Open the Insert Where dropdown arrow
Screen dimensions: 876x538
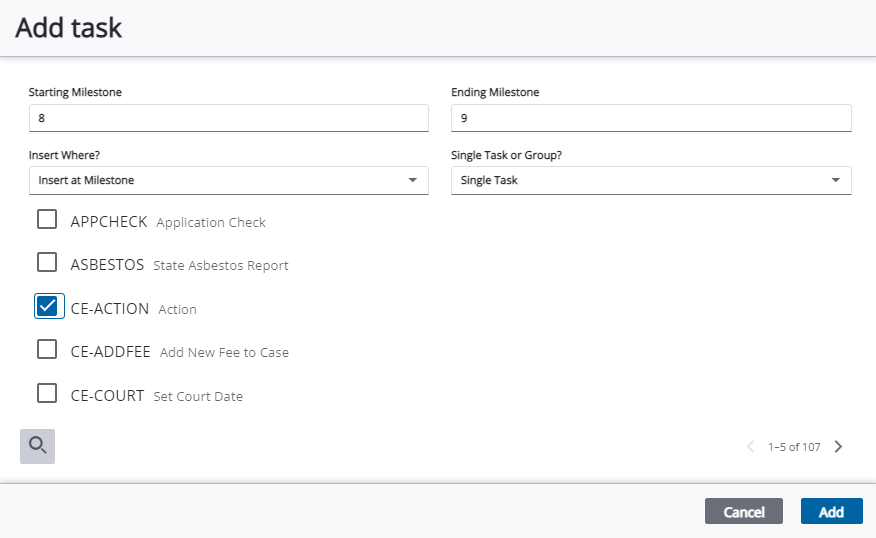coord(412,180)
